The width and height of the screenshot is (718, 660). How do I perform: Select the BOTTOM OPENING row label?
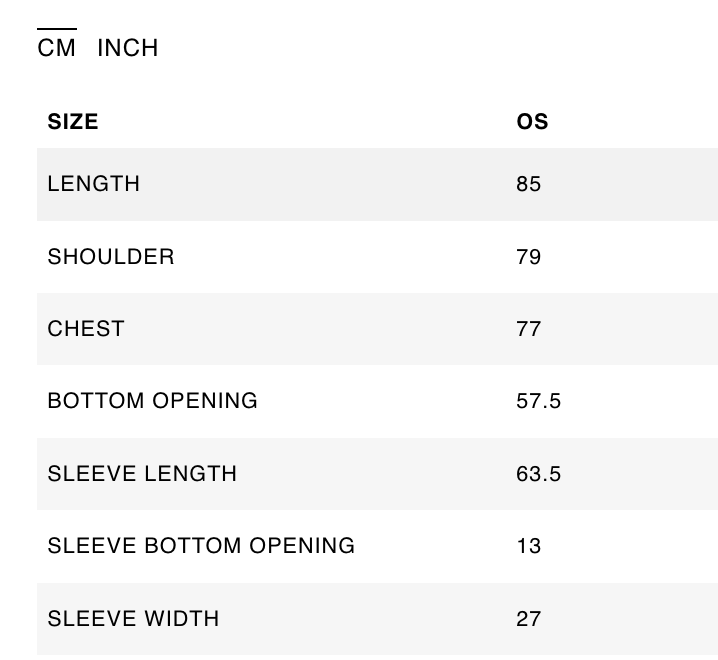pos(153,401)
